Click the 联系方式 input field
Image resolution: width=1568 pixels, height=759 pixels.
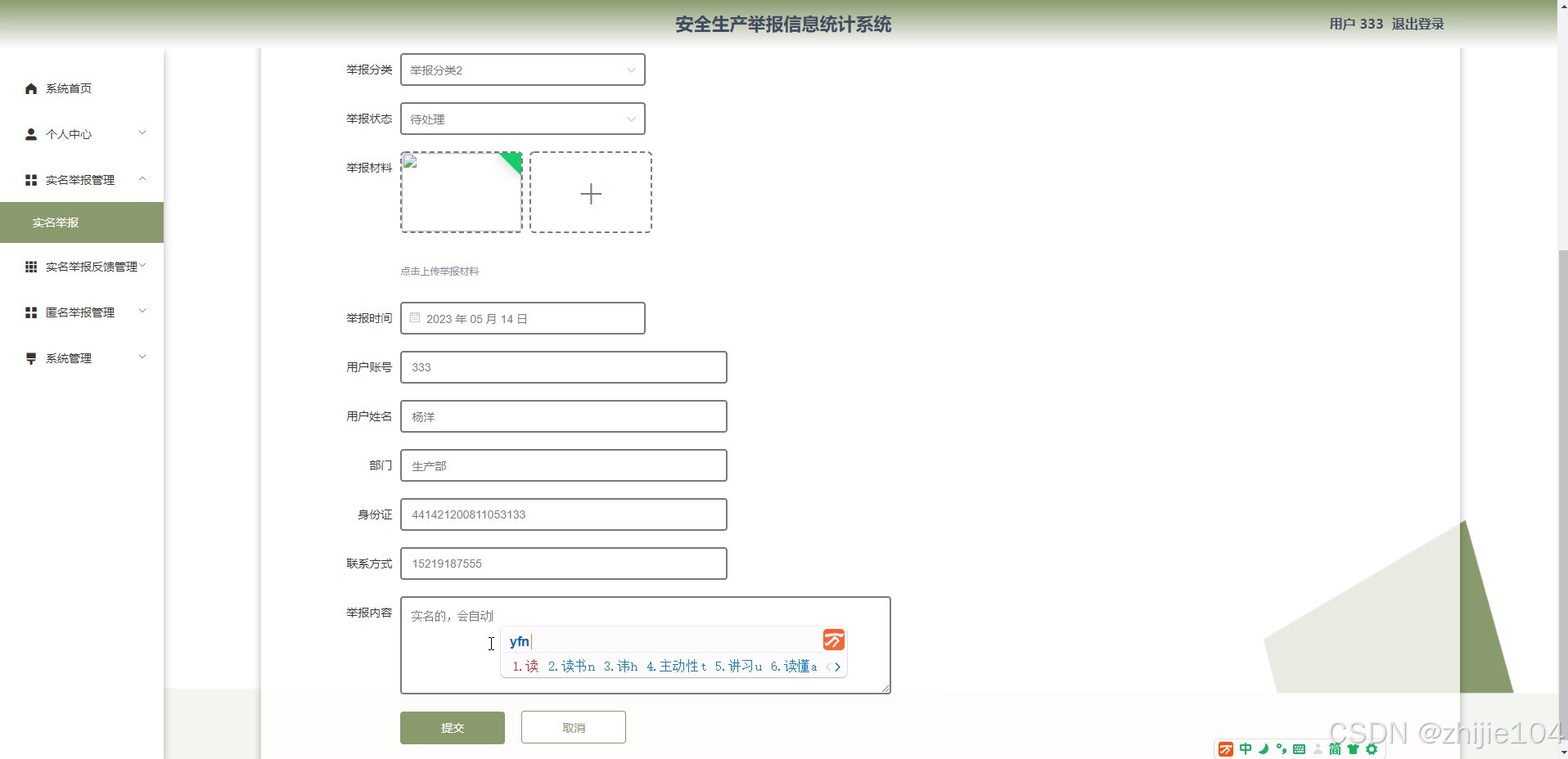pyautogui.click(x=563, y=564)
